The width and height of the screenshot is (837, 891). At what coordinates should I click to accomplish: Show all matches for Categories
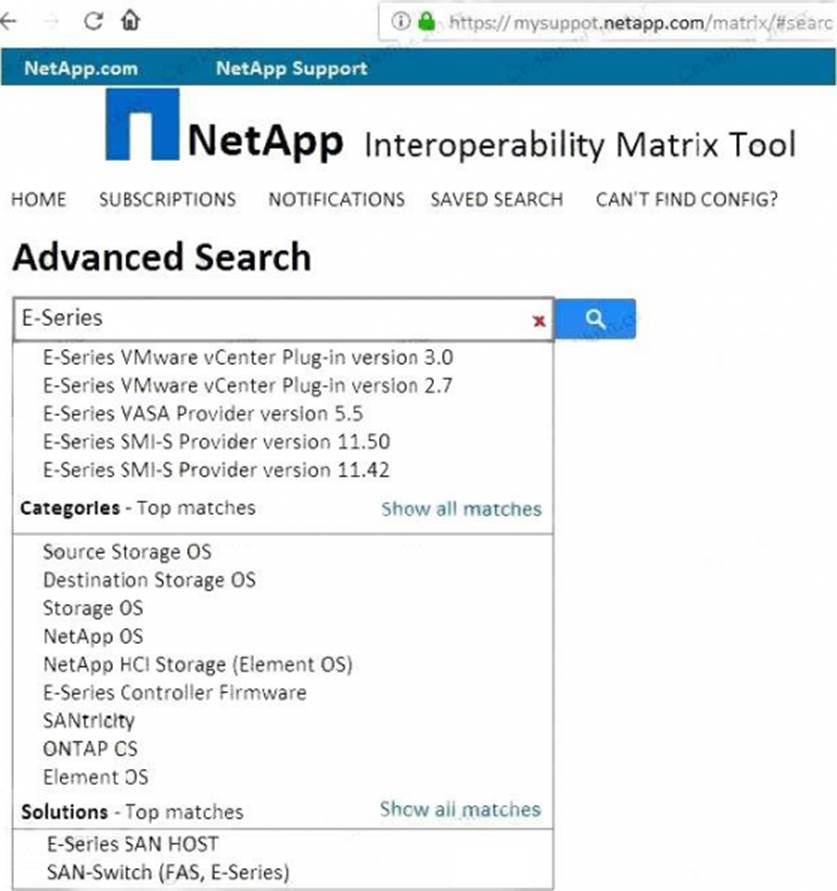click(461, 509)
